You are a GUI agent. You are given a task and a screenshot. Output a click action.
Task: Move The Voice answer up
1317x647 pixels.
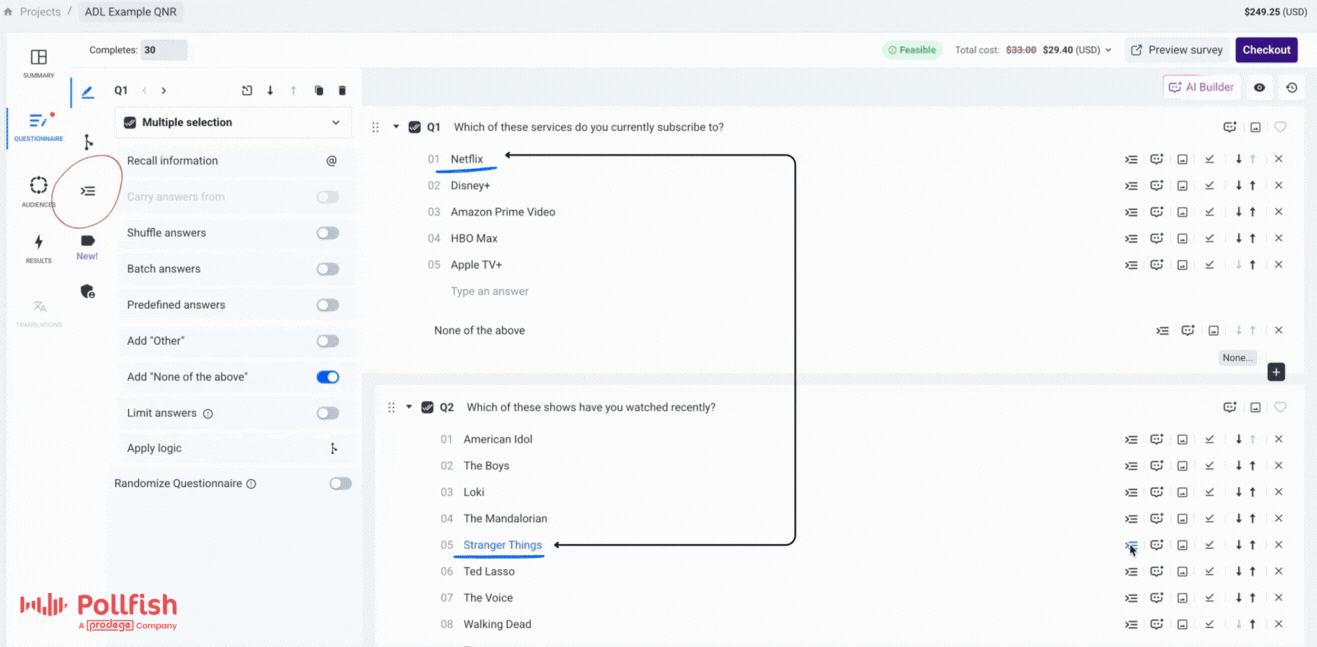[1252, 598]
